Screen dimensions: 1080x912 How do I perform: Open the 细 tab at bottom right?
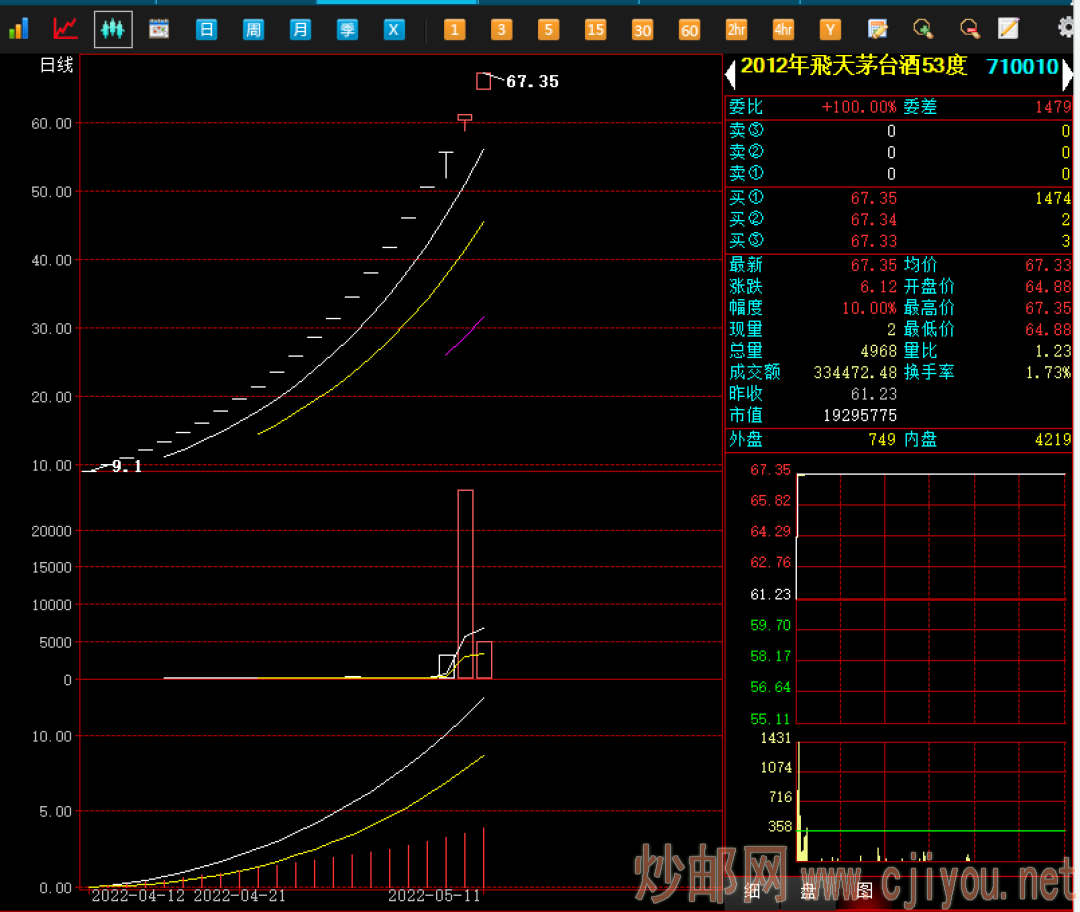751,890
